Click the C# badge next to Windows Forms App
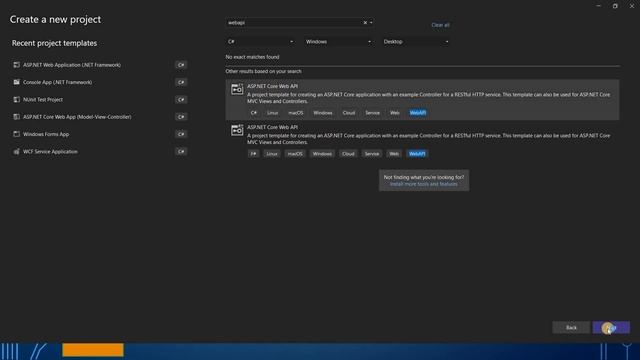 pyautogui.click(x=181, y=134)
